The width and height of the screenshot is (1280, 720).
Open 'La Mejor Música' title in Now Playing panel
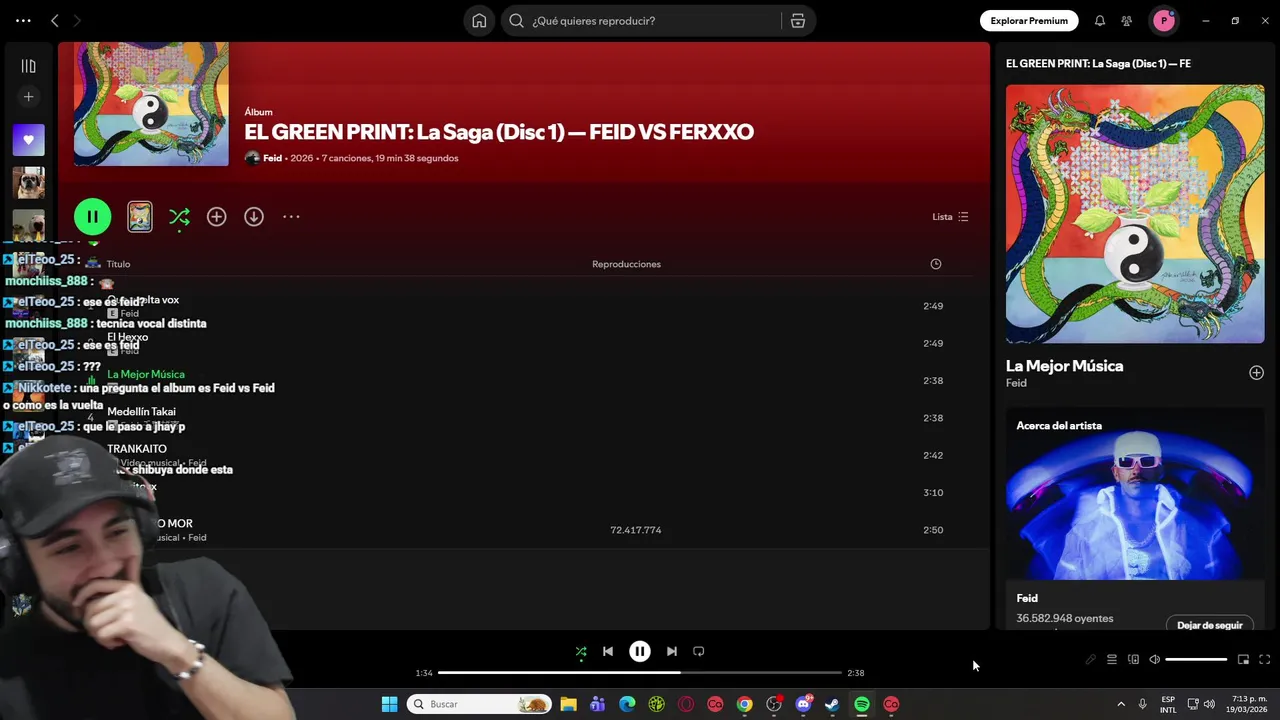tap(1064, 366)
